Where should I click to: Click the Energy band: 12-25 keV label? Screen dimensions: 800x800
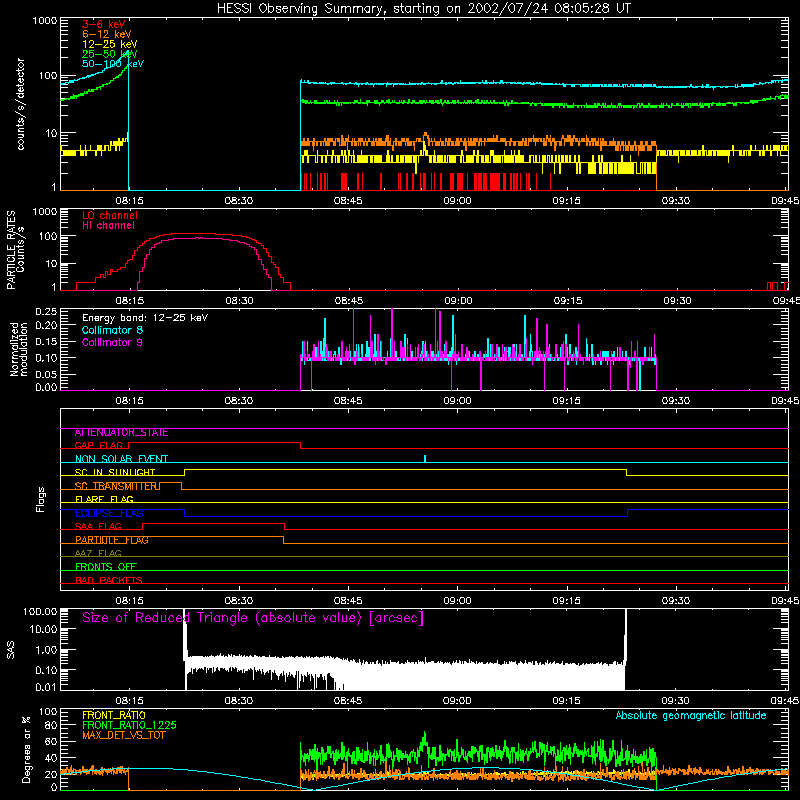tap(145, 318)
